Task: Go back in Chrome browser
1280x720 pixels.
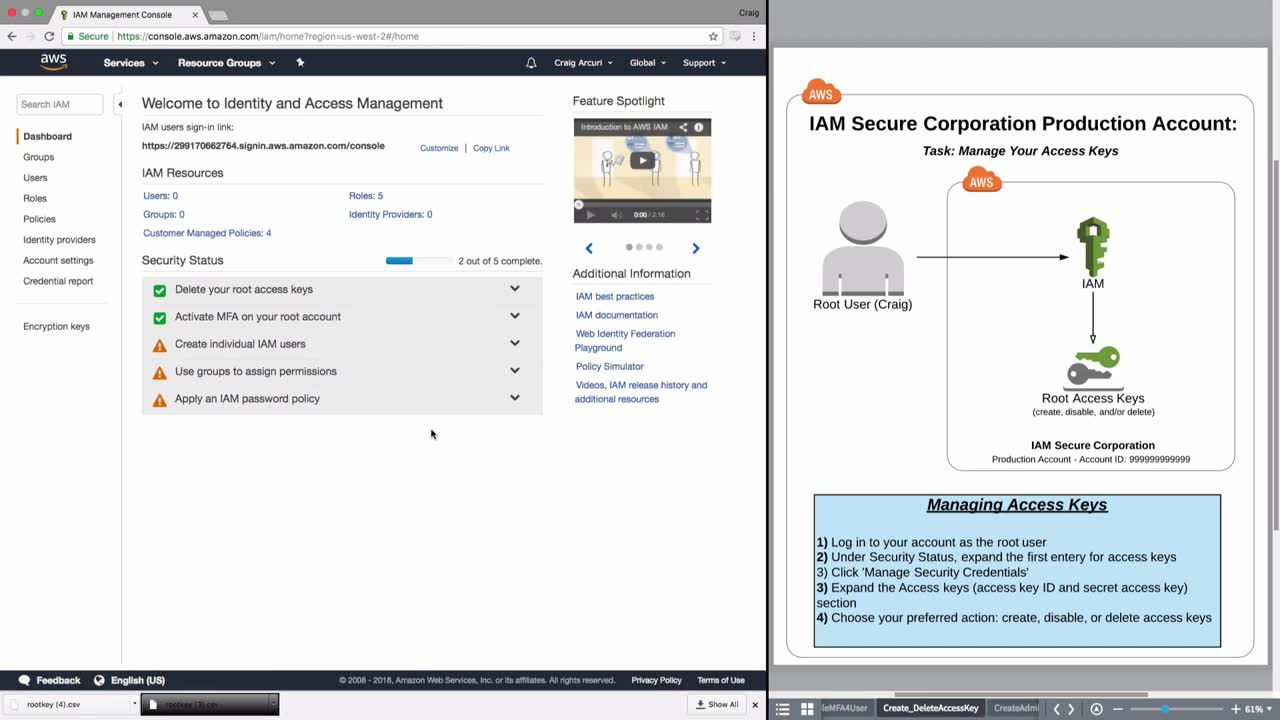Action: tap(12, 36)
